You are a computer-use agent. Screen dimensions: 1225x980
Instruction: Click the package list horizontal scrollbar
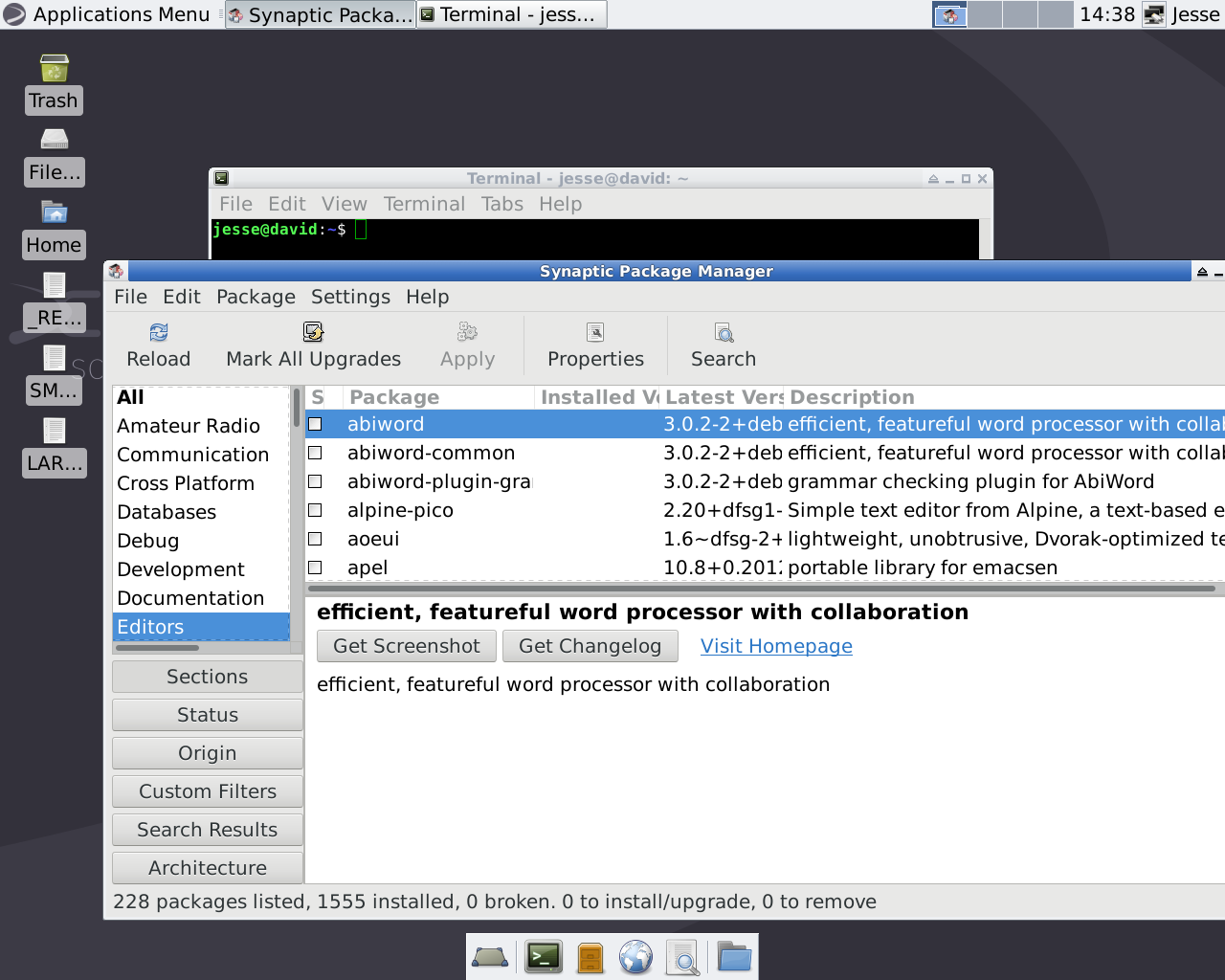tap(762, 588)
